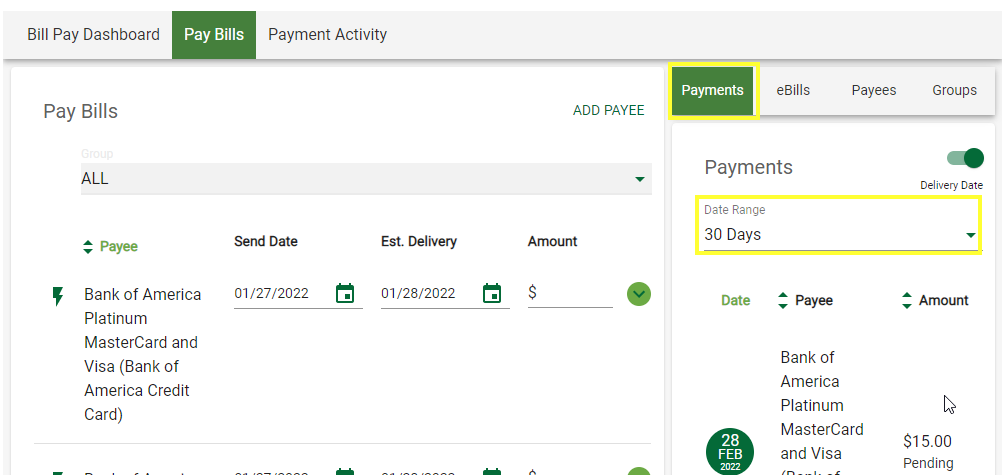Click the Est. Delivery 01/28/2022 field
Viewport: 1002px width, 475px height.
point(445,294)
